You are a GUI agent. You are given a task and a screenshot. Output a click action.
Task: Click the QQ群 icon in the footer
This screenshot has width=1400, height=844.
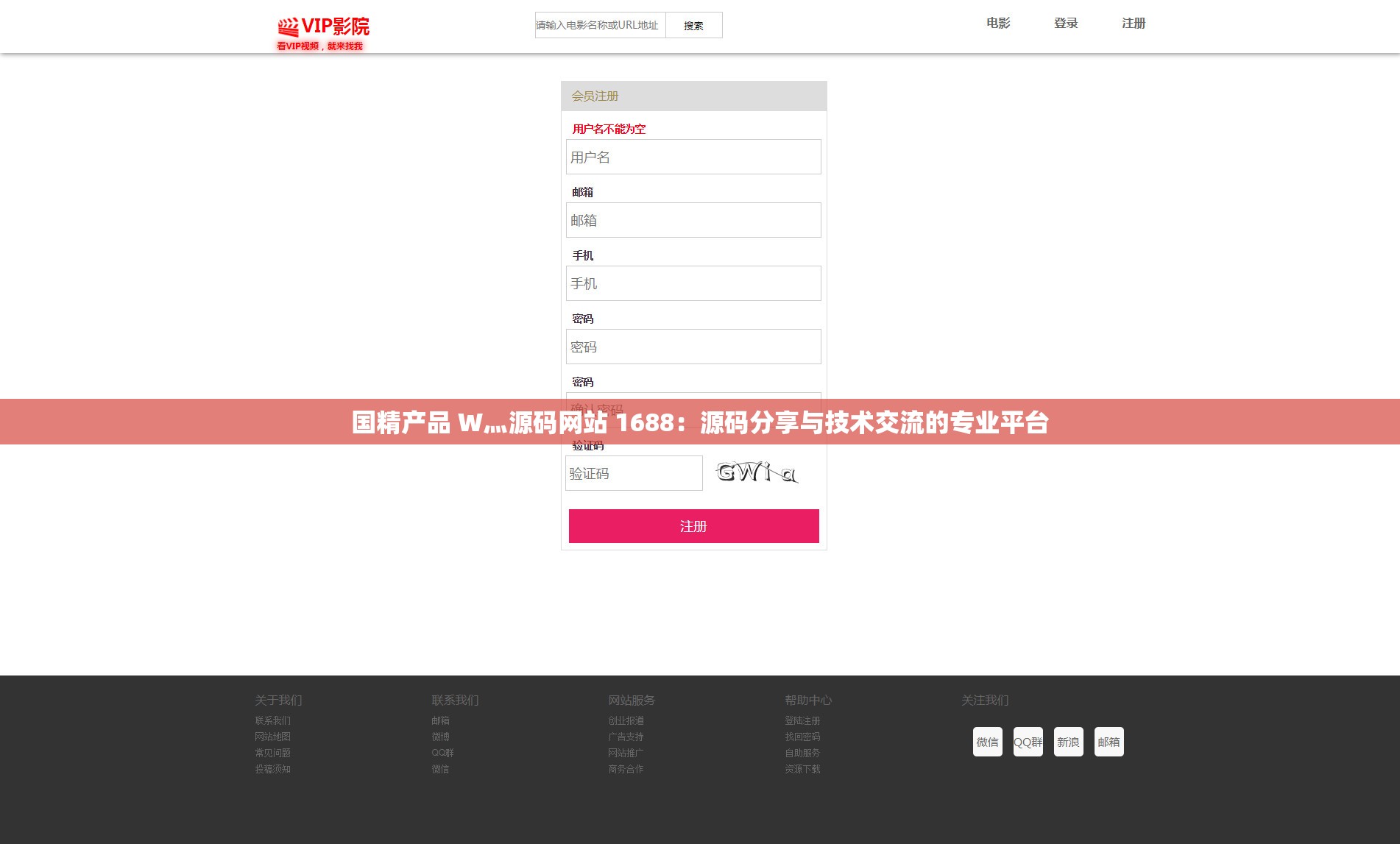1028,741
